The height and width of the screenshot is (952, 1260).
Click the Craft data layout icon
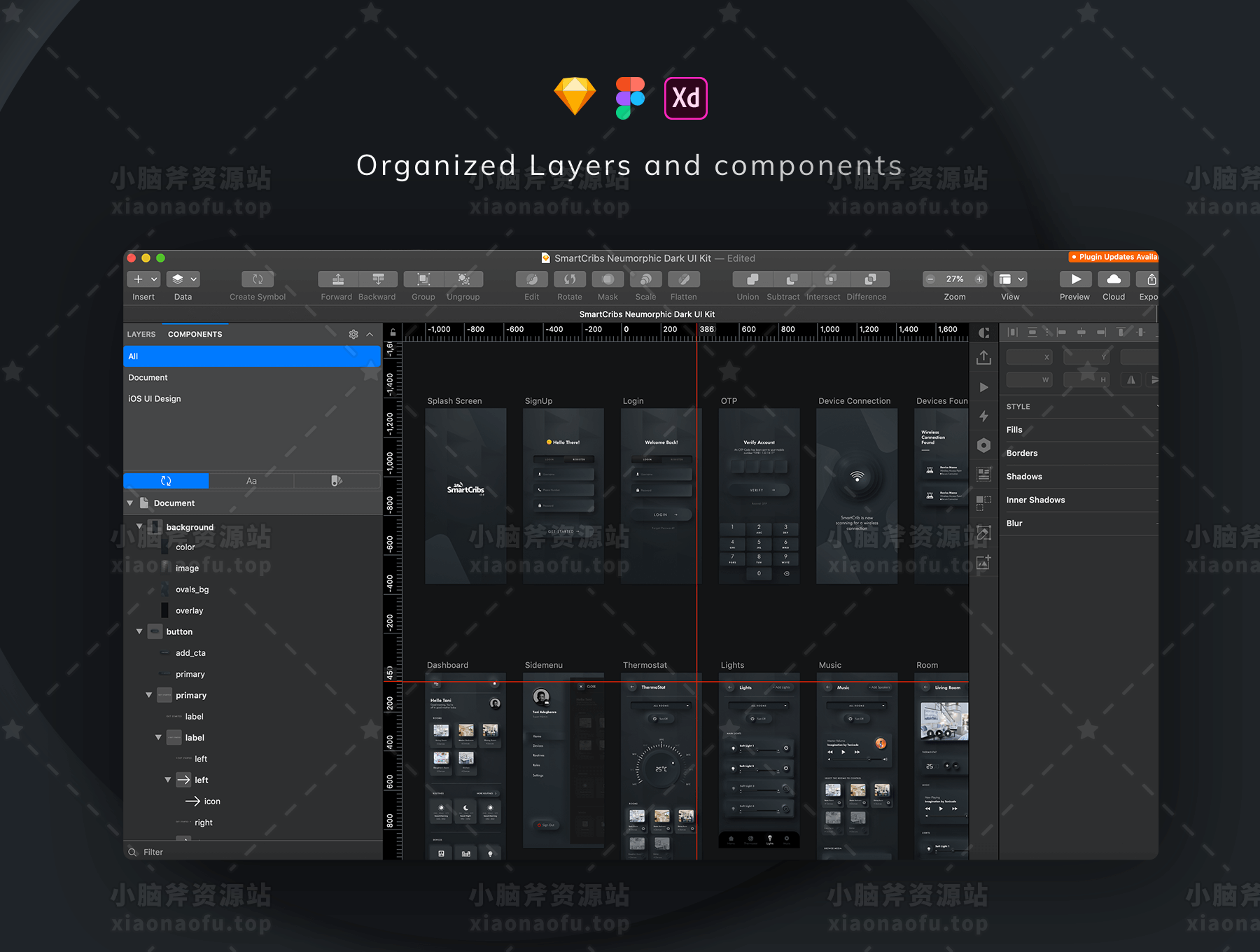click(983, 475)
